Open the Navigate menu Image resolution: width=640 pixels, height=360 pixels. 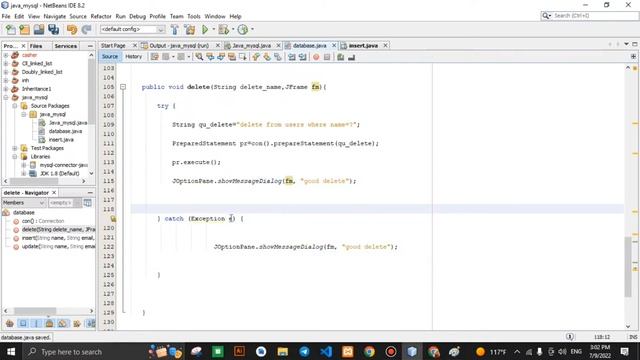55,16
